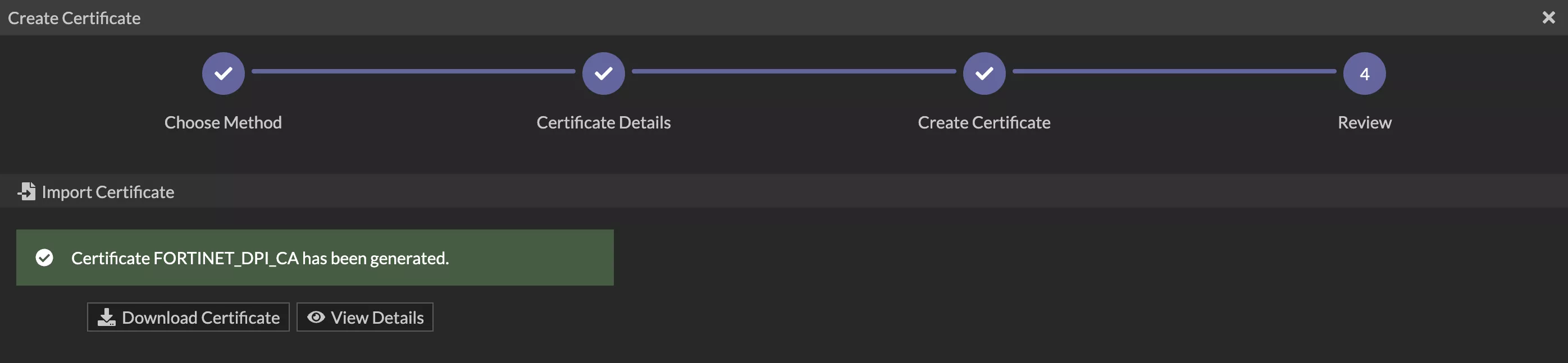Click the Choose Method checkmark step circle
The image size is (1568, 363).
click(x=224, y=73)
